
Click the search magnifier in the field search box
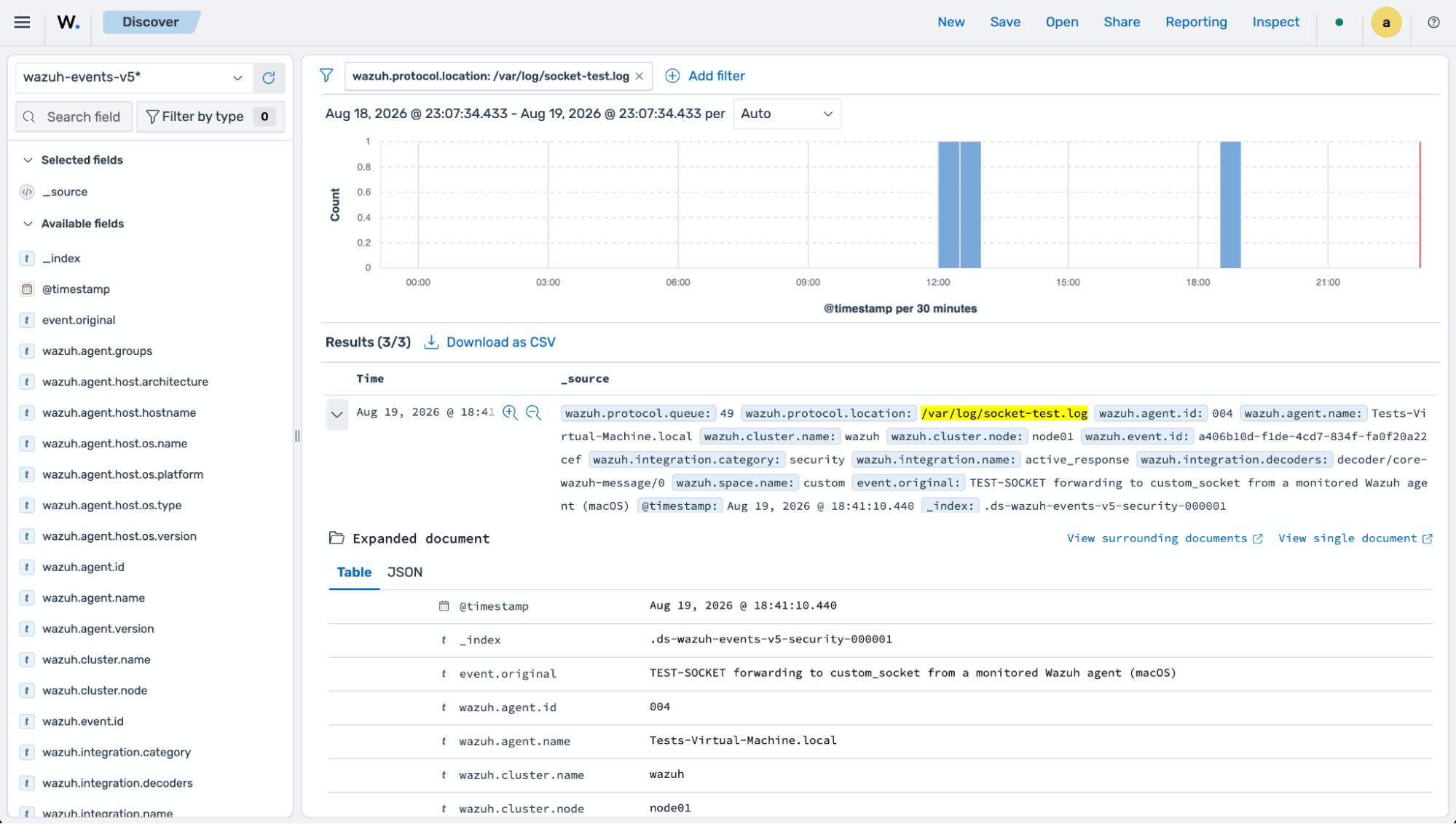[29, 117]
